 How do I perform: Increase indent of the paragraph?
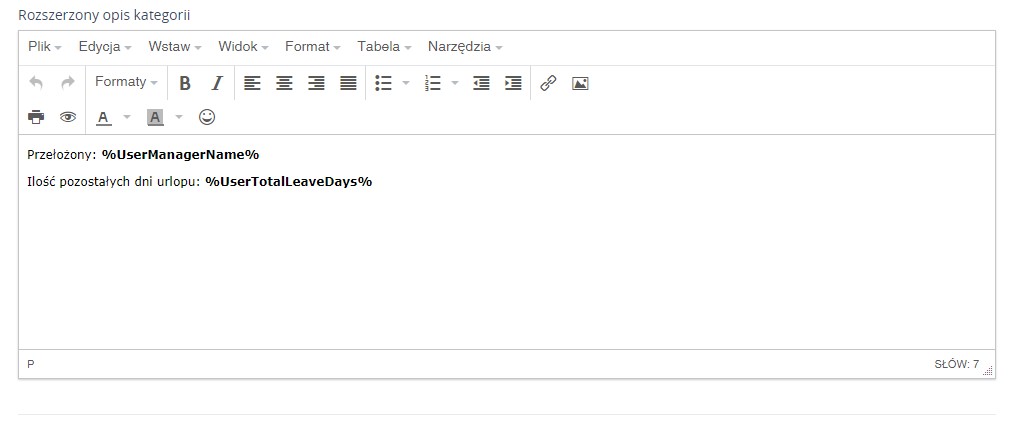tap(513, 83)
